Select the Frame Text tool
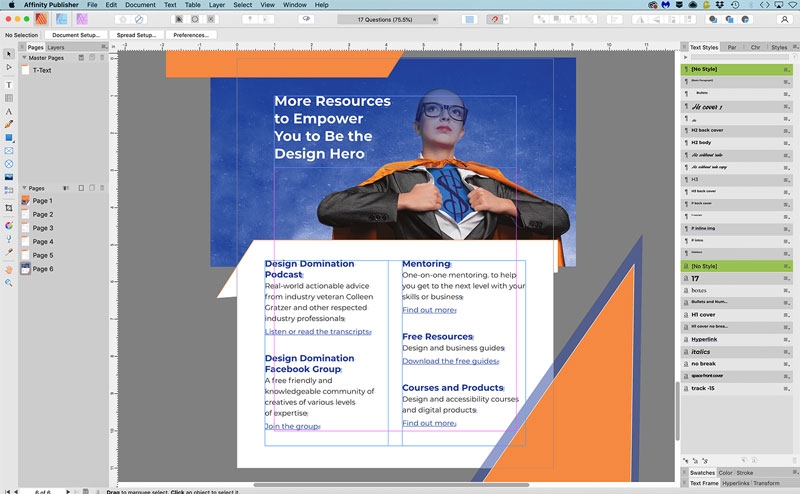The width and height of the screenshot is (800, 494). (9, 85)
